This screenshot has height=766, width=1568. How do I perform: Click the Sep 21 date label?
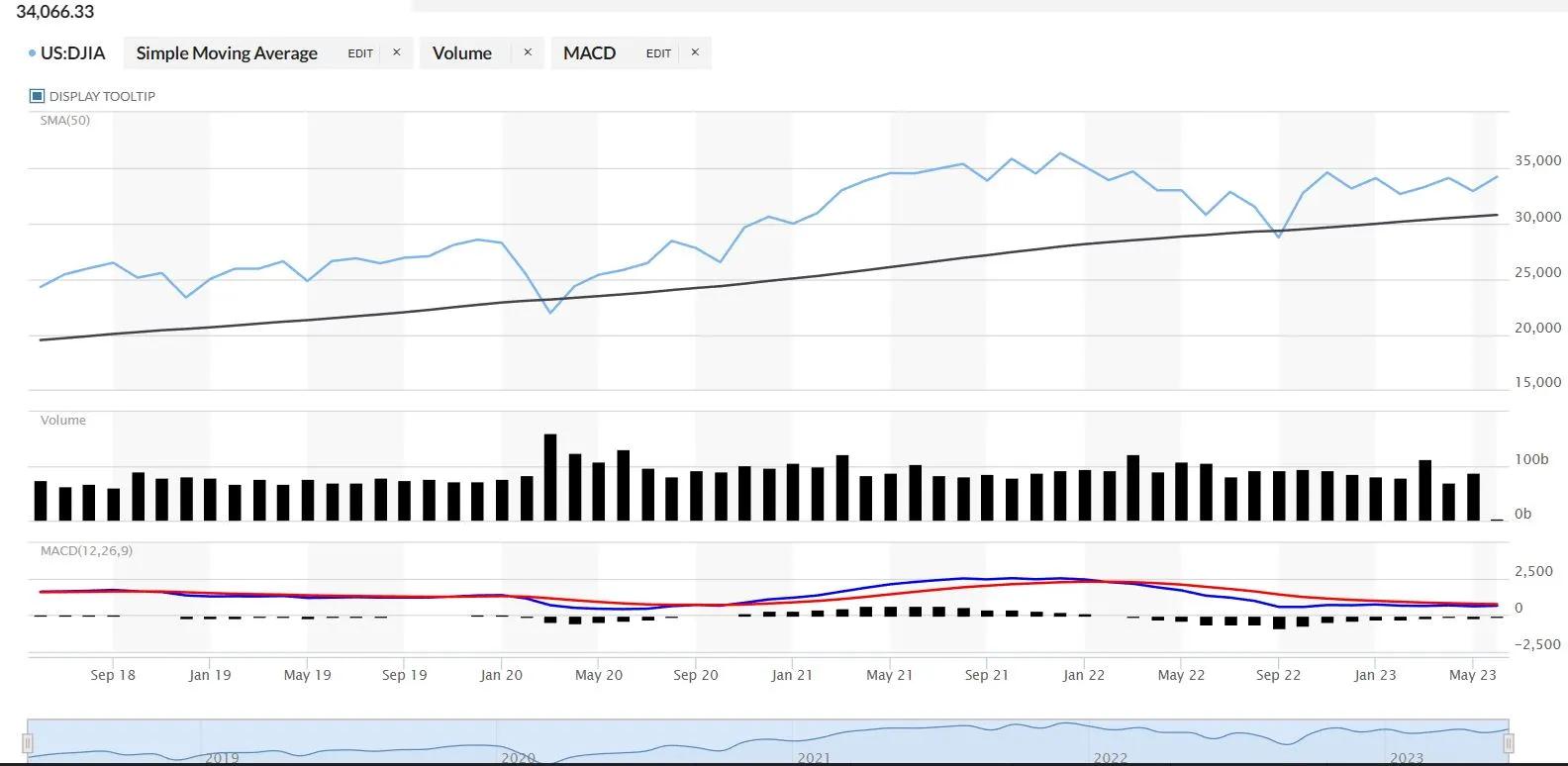click(987, 675)
